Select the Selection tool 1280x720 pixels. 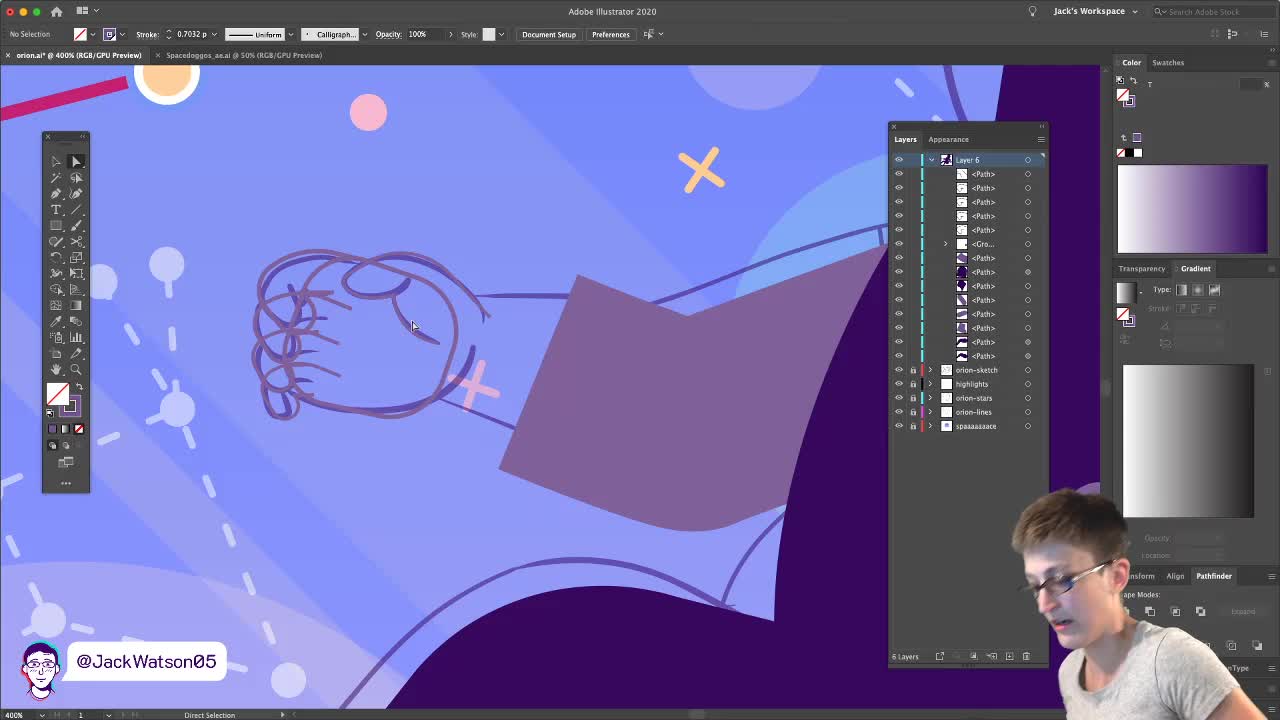(56, 162)
